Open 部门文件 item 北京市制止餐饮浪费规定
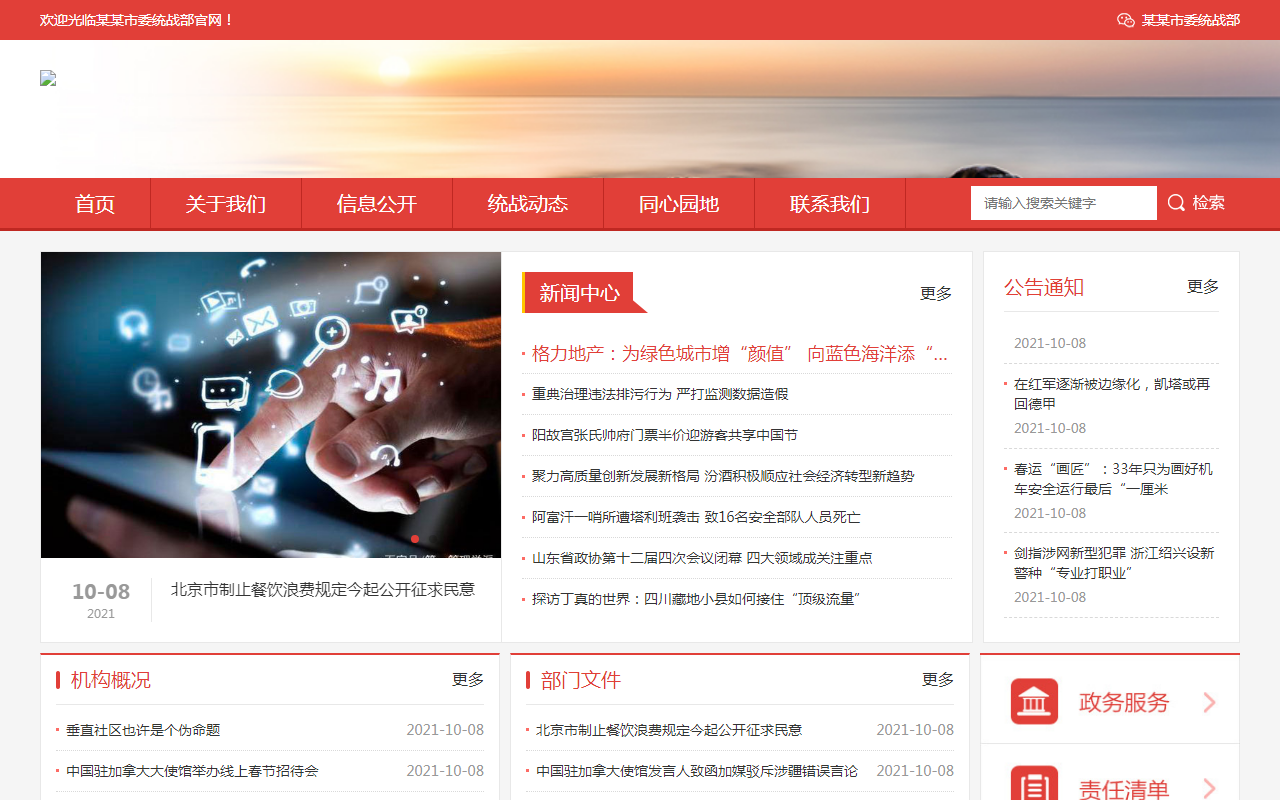This screenshot has height=800, width=1280. 669,730
